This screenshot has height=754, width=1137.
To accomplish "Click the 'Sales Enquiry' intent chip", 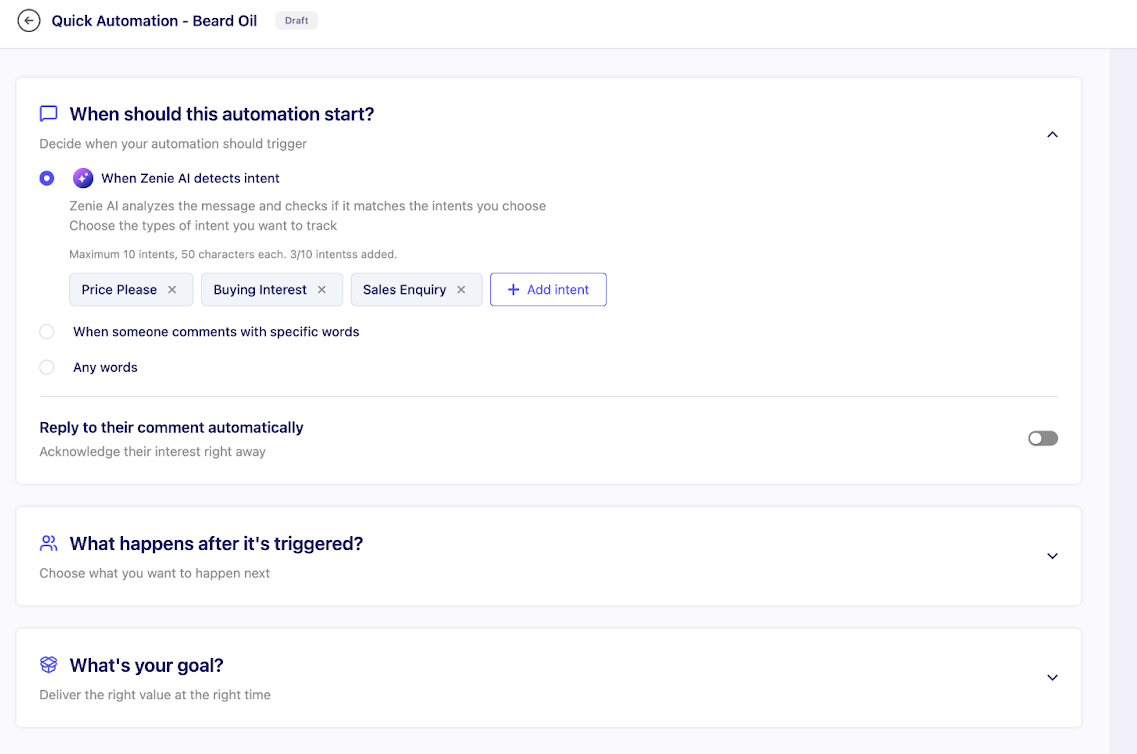I will click(404, 290).
